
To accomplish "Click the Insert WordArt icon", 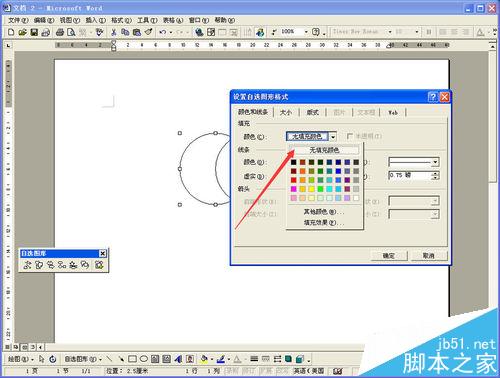I will [x=178, y=359].
